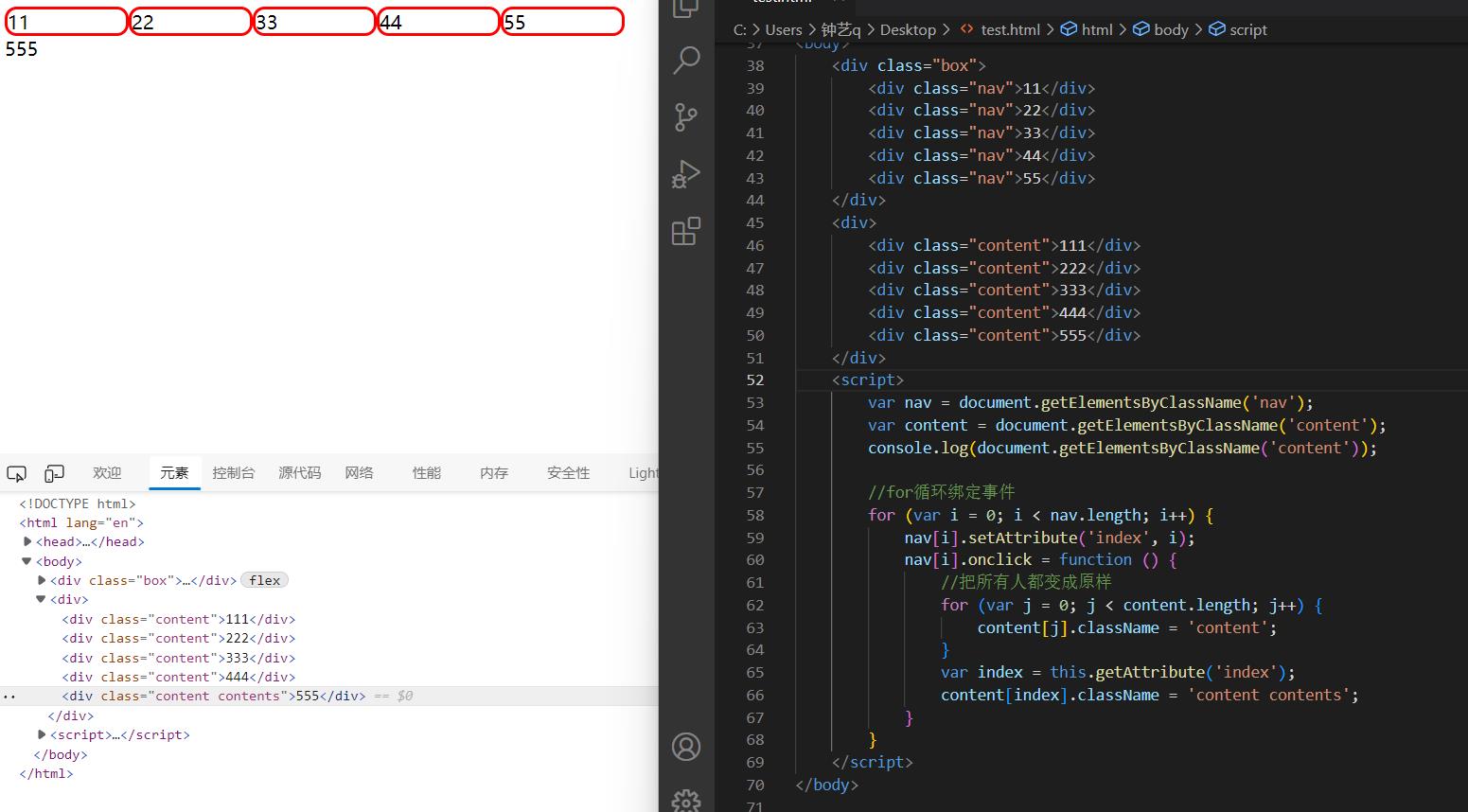Toggle the flex badge on the box div
Image resolution: width=1468 pixels, height=812 pixels.
point(264,580)
